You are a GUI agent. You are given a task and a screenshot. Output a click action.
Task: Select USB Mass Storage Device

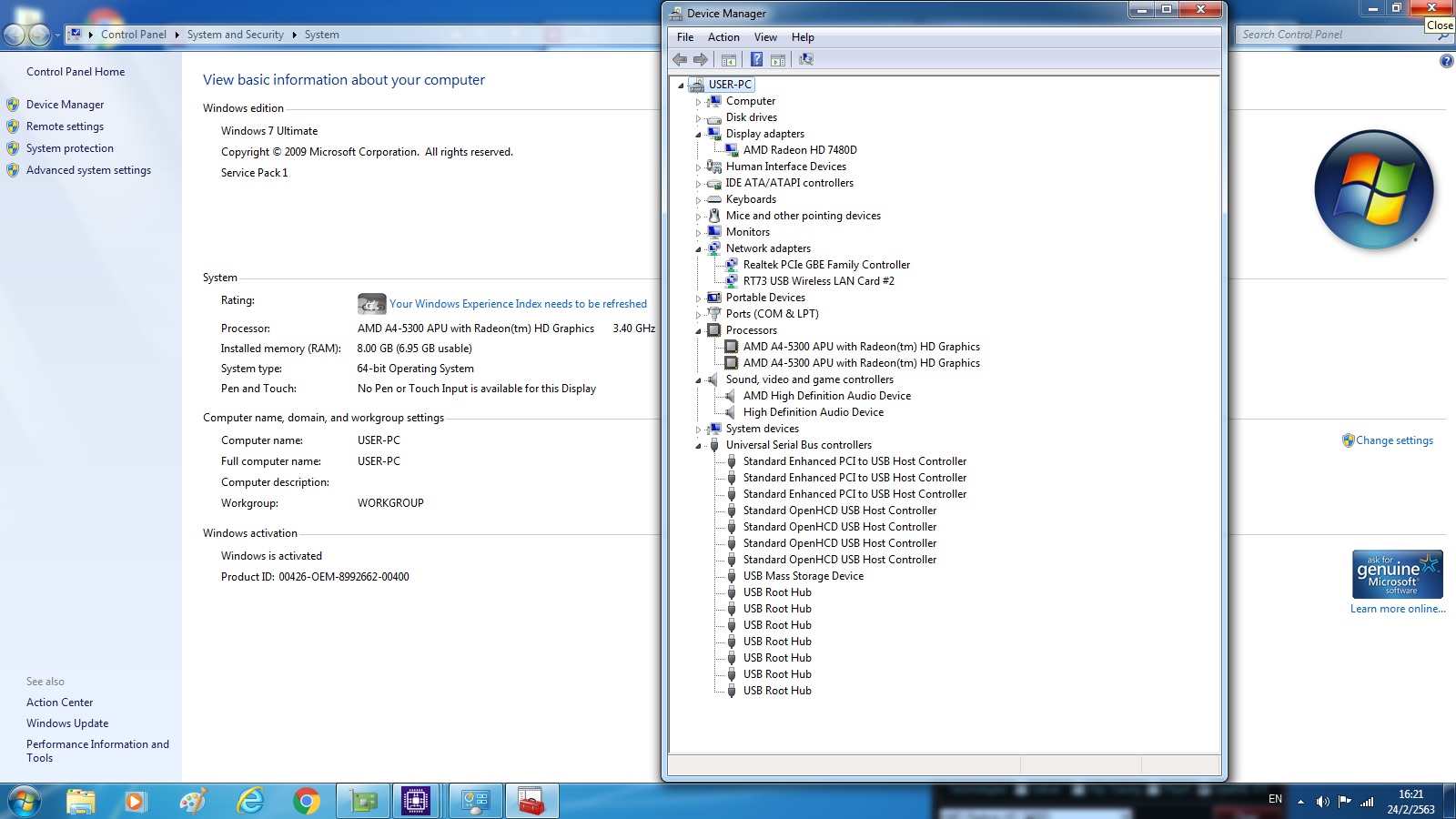[803, 576]
